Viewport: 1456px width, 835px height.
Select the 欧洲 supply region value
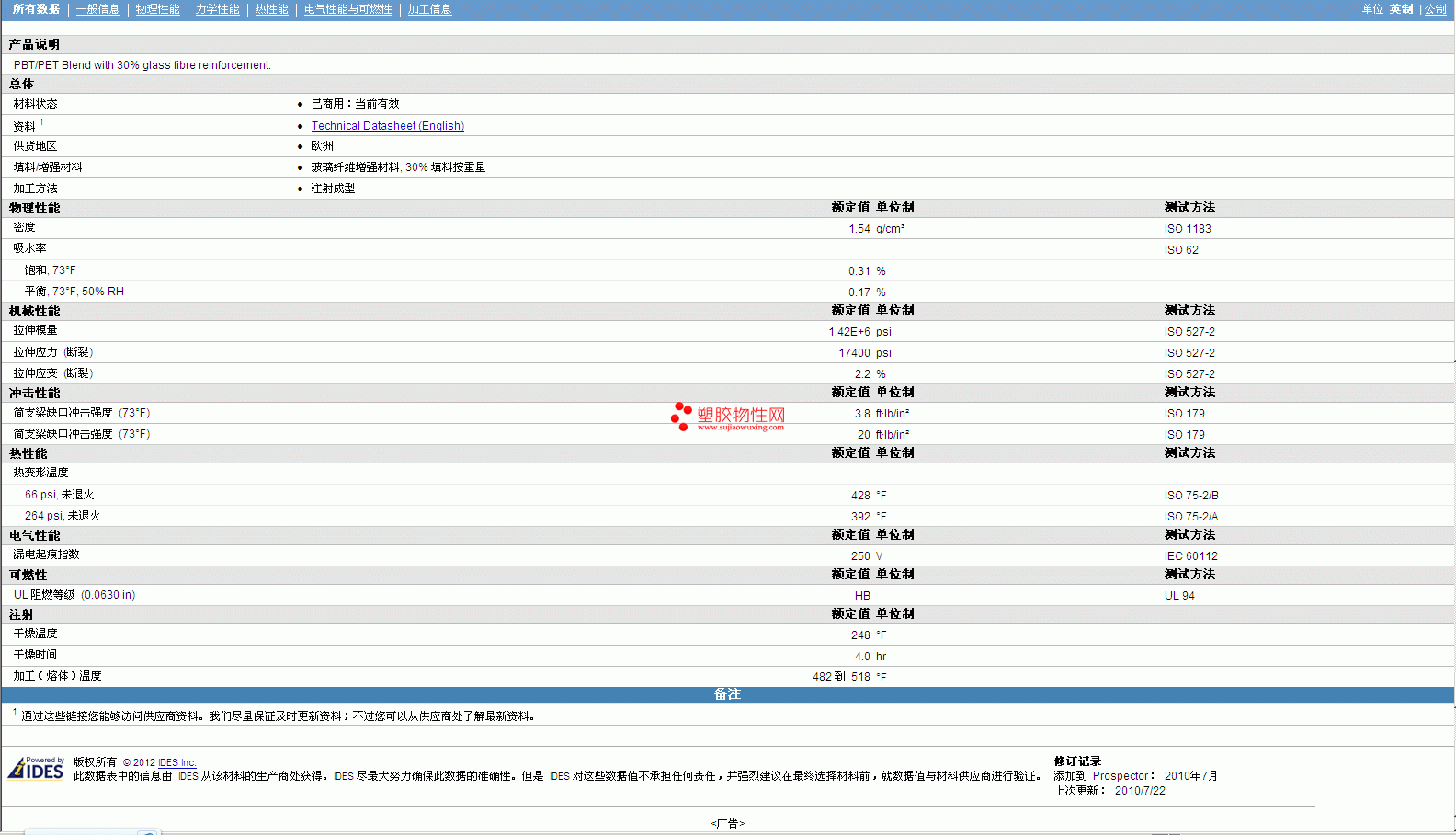[322, 146]
